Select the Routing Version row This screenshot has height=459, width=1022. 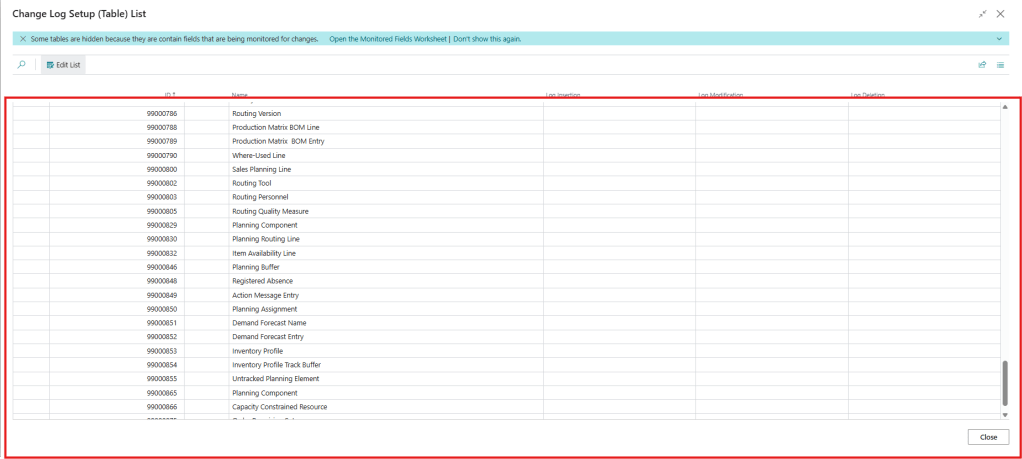click(257, 113)
